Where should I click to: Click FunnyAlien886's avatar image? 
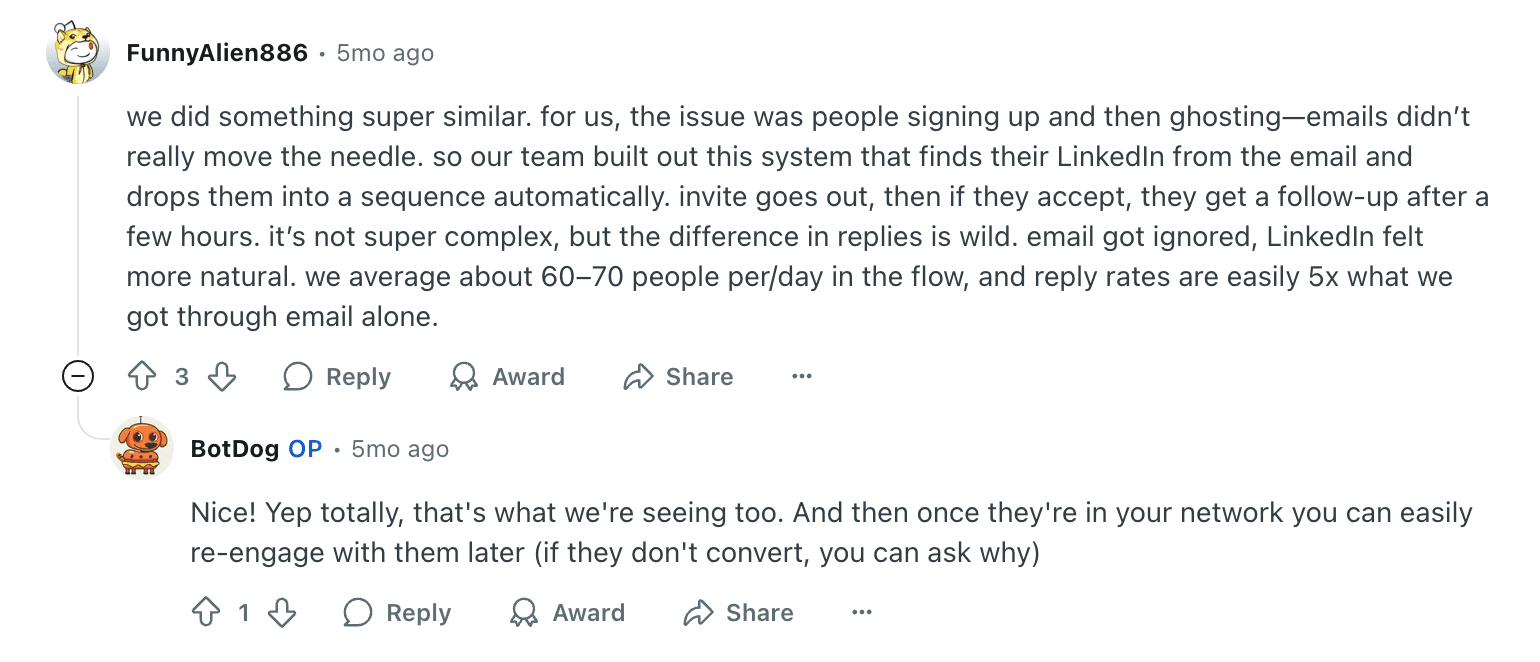[78, 53]
